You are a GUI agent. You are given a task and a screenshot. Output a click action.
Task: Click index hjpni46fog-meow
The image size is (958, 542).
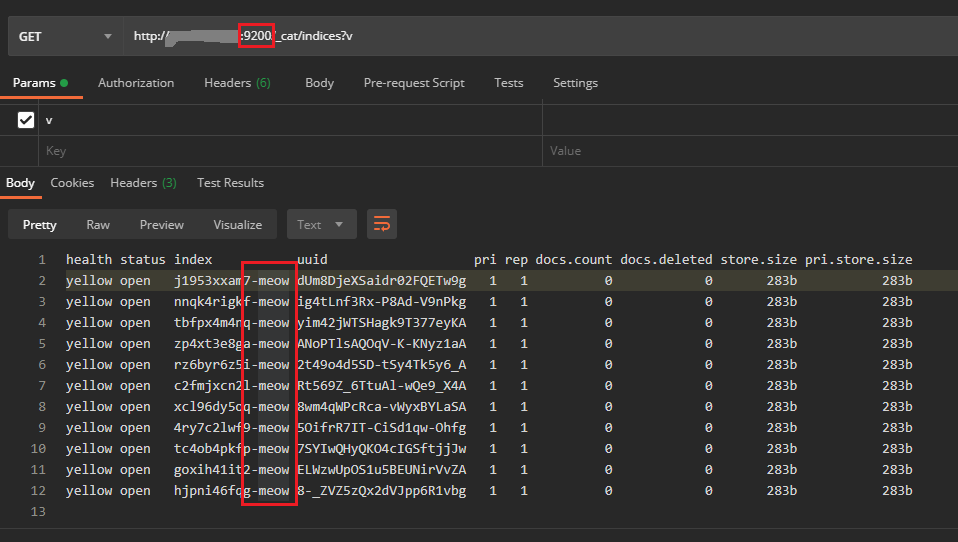pos(232,491)
